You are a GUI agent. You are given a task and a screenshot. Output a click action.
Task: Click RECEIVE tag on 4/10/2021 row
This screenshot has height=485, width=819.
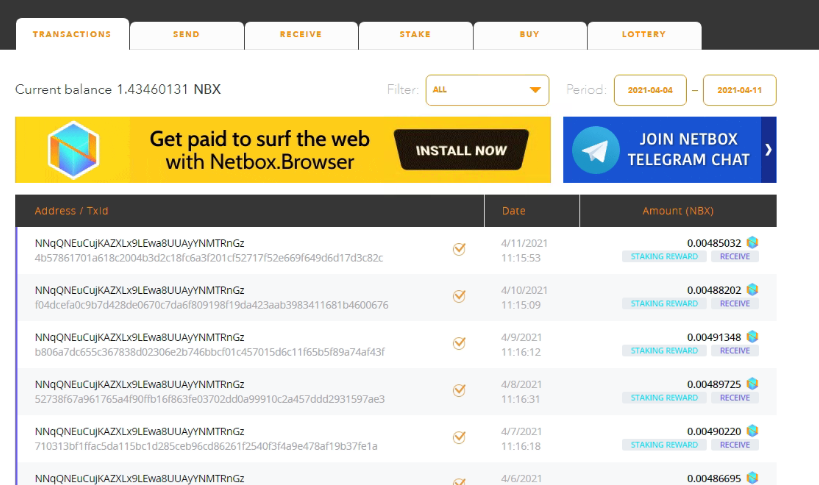pyautogui.click(x=735, y=303)
